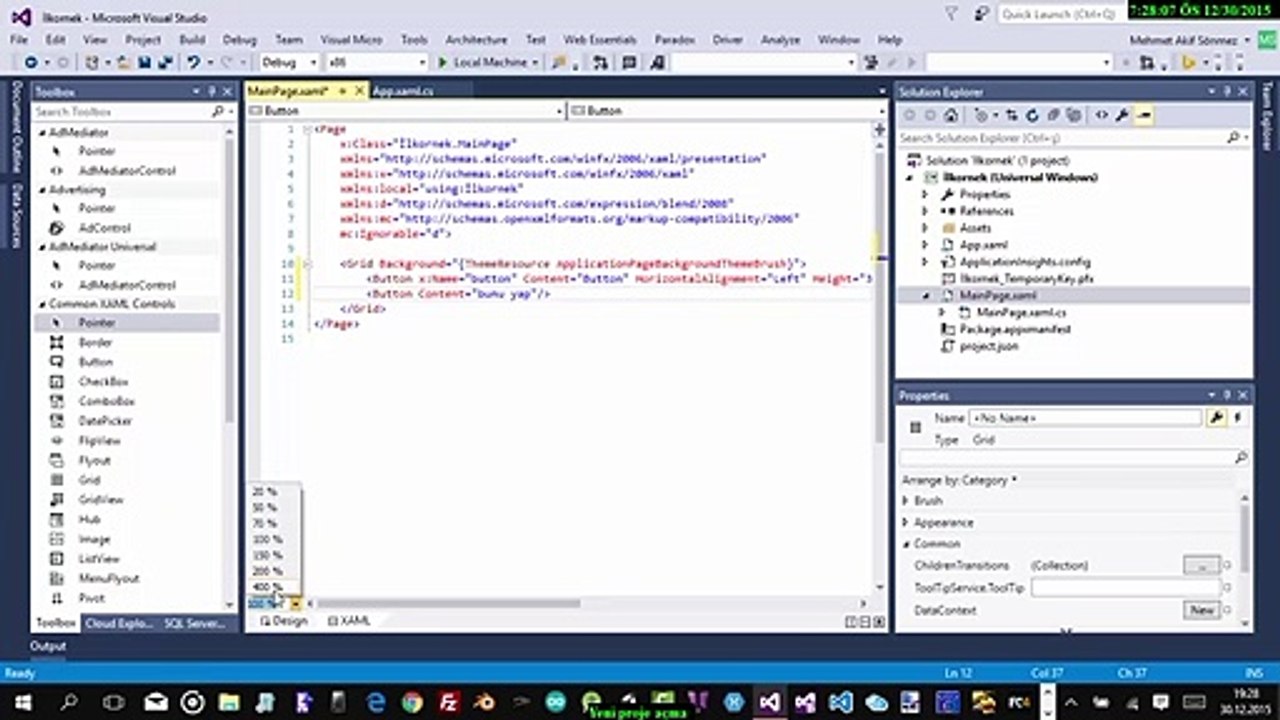The image size is (1280, 720).
Task: Open taskbar search
Action: 70,702
